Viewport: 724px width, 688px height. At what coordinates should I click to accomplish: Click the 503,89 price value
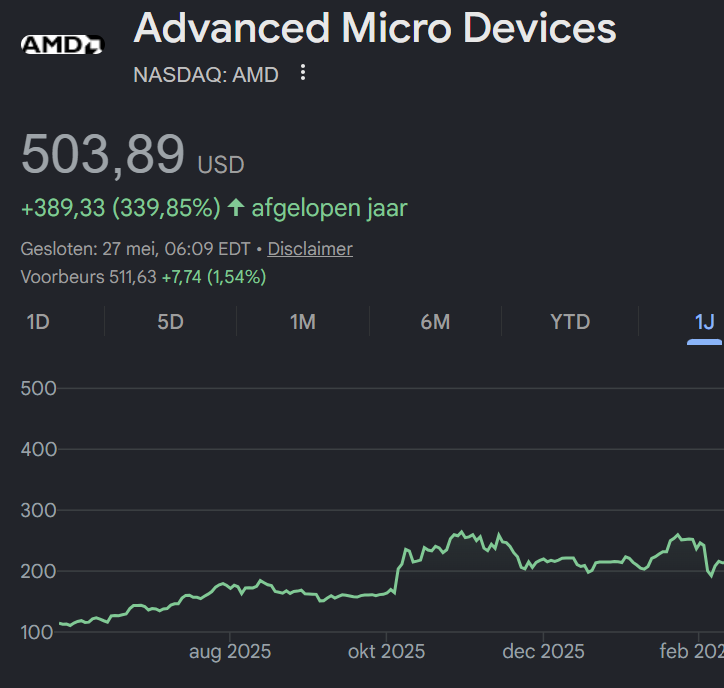point(103,155)
